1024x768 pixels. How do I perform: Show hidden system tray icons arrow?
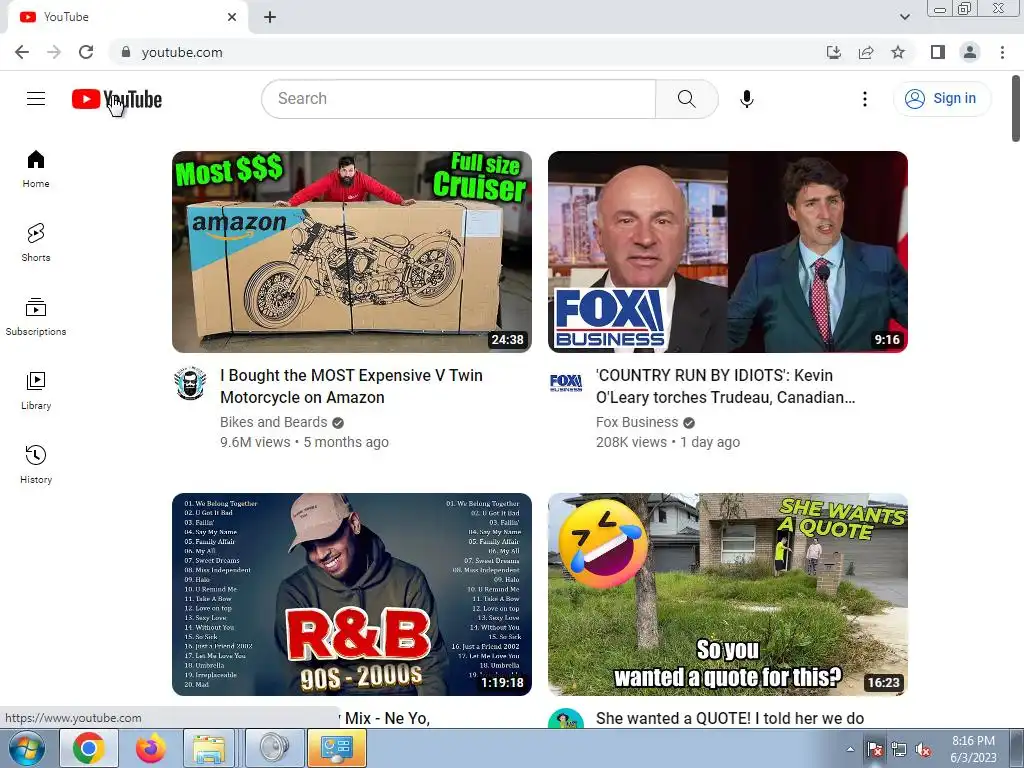point(850,749)
